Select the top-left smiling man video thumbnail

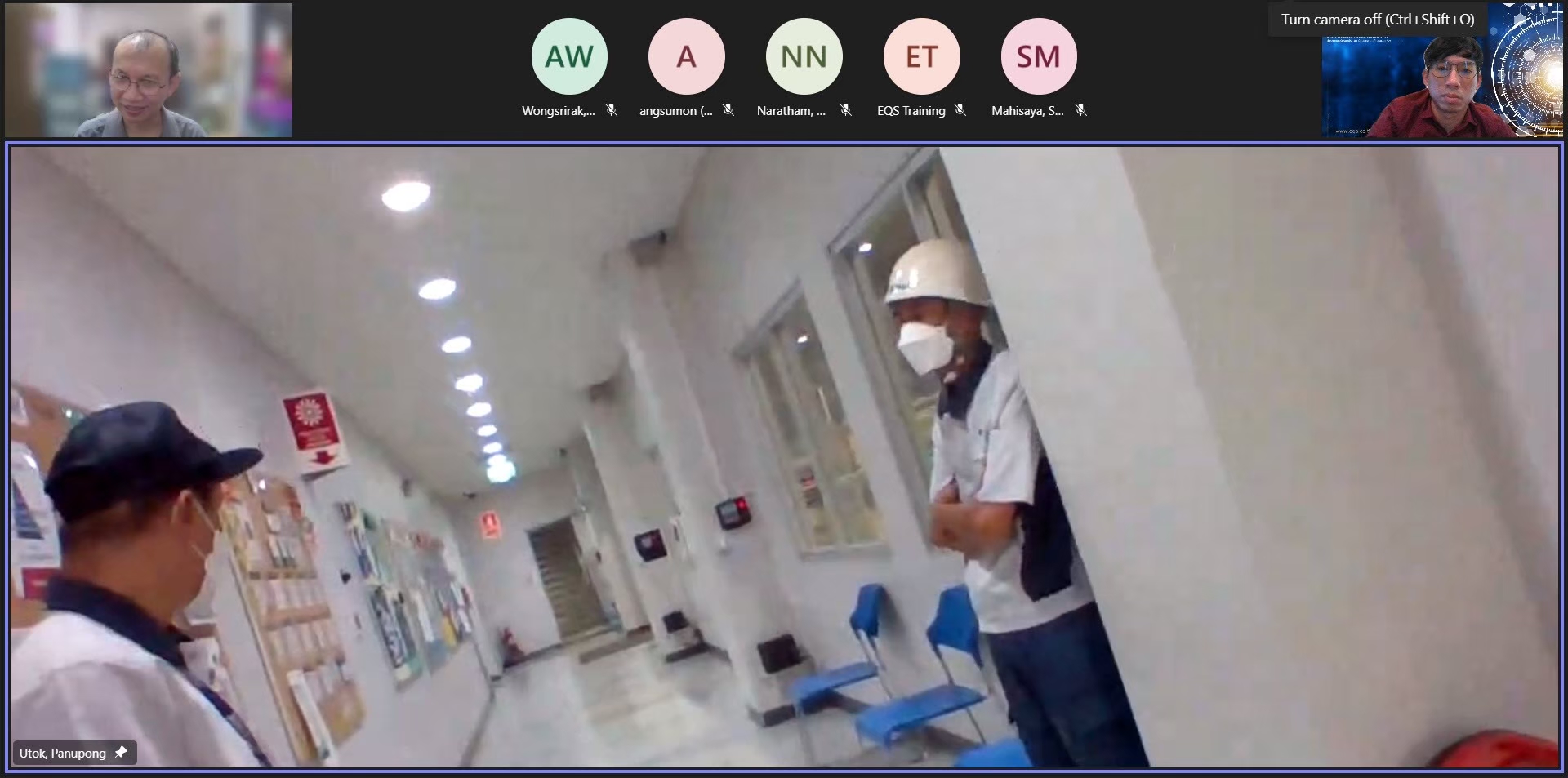tap(149, 70)
